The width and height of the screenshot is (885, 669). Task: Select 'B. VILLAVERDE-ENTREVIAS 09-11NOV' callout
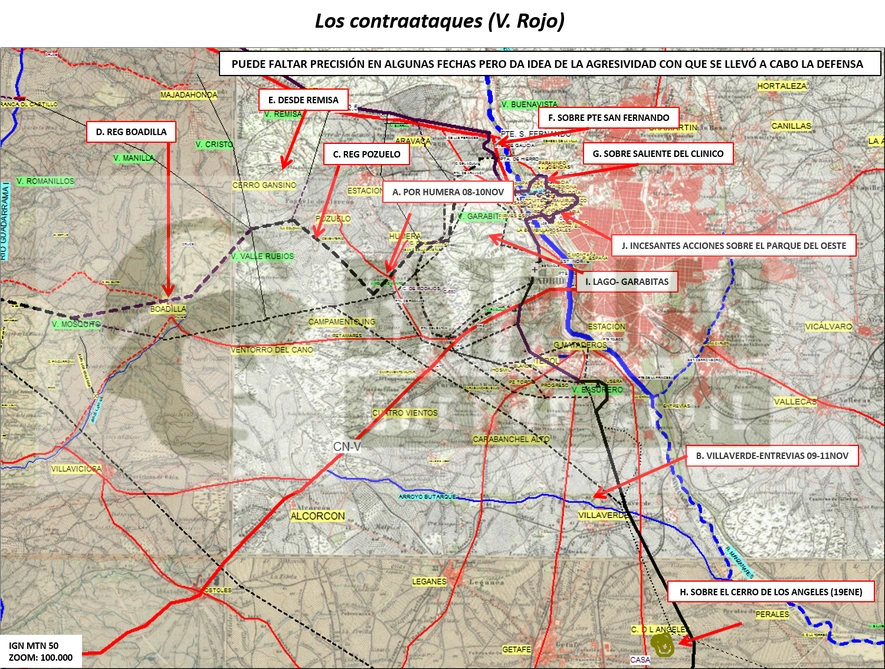[772, 456]
